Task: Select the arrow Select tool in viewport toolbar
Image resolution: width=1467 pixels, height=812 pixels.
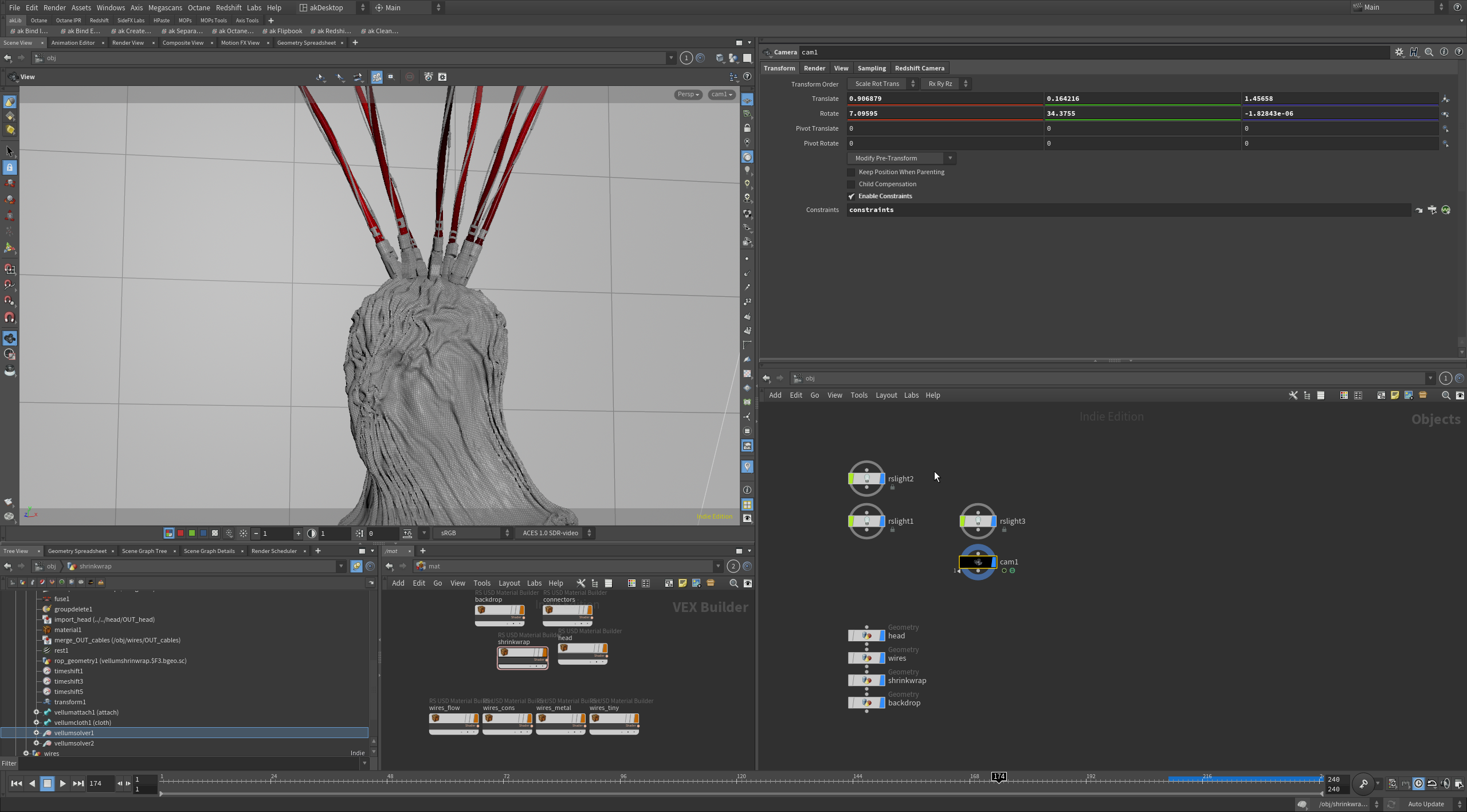Action: coord(10,151)
